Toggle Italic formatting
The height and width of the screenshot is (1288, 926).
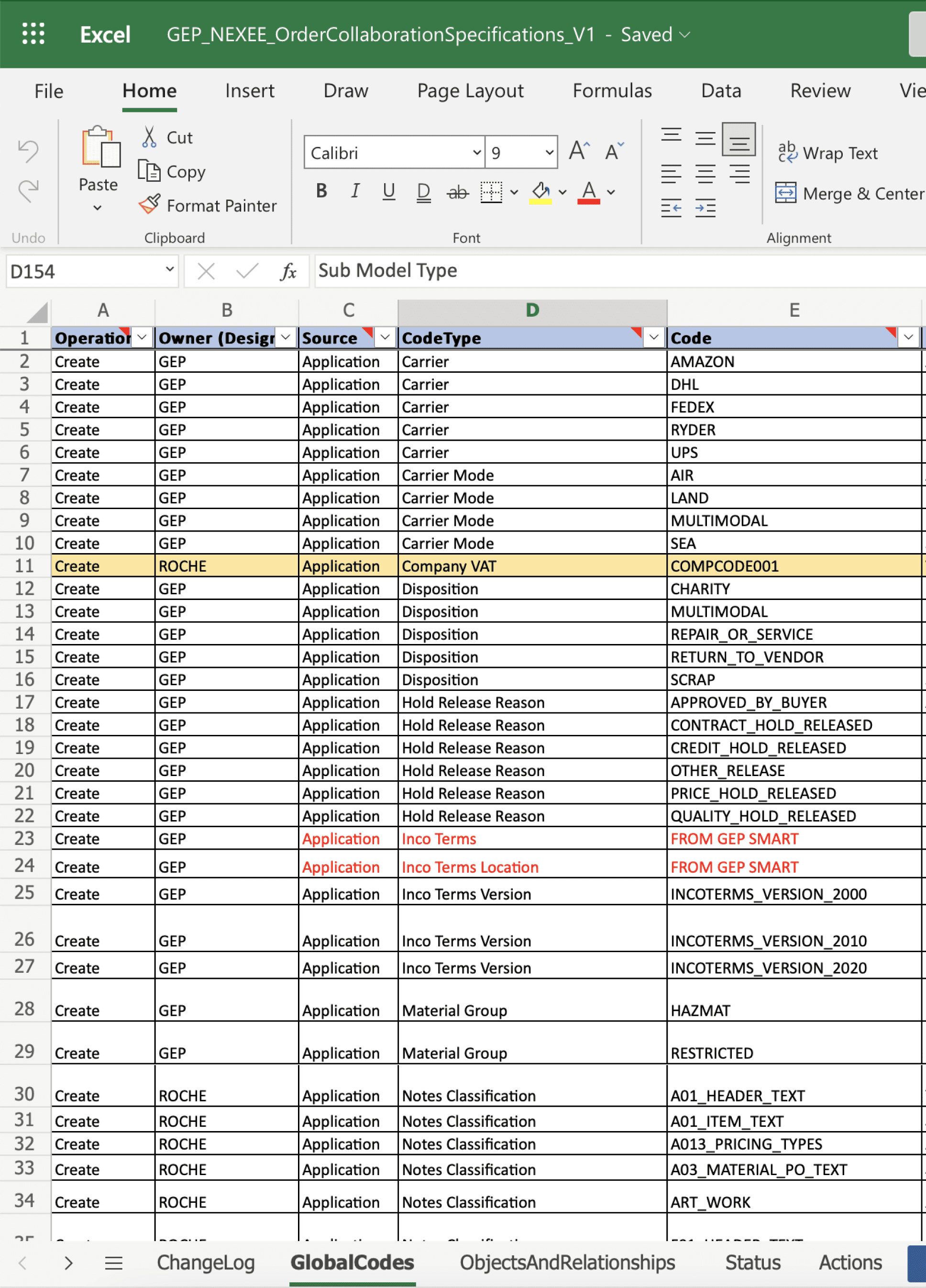pyautogui.click(x=355, y=191)
